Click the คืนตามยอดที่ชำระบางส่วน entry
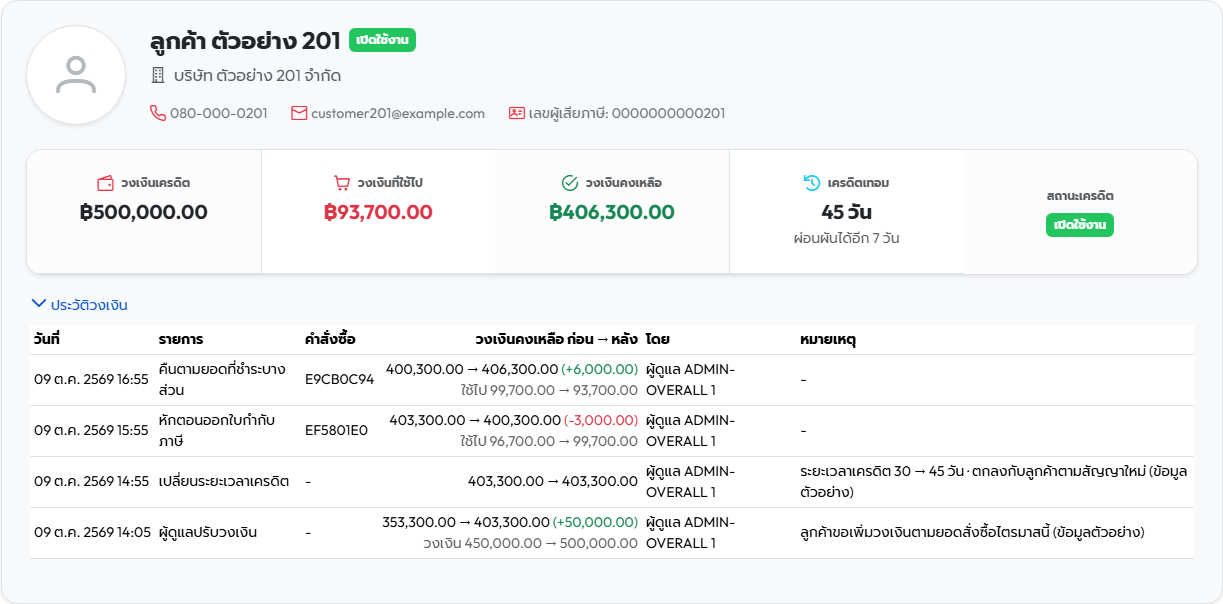 224,379
